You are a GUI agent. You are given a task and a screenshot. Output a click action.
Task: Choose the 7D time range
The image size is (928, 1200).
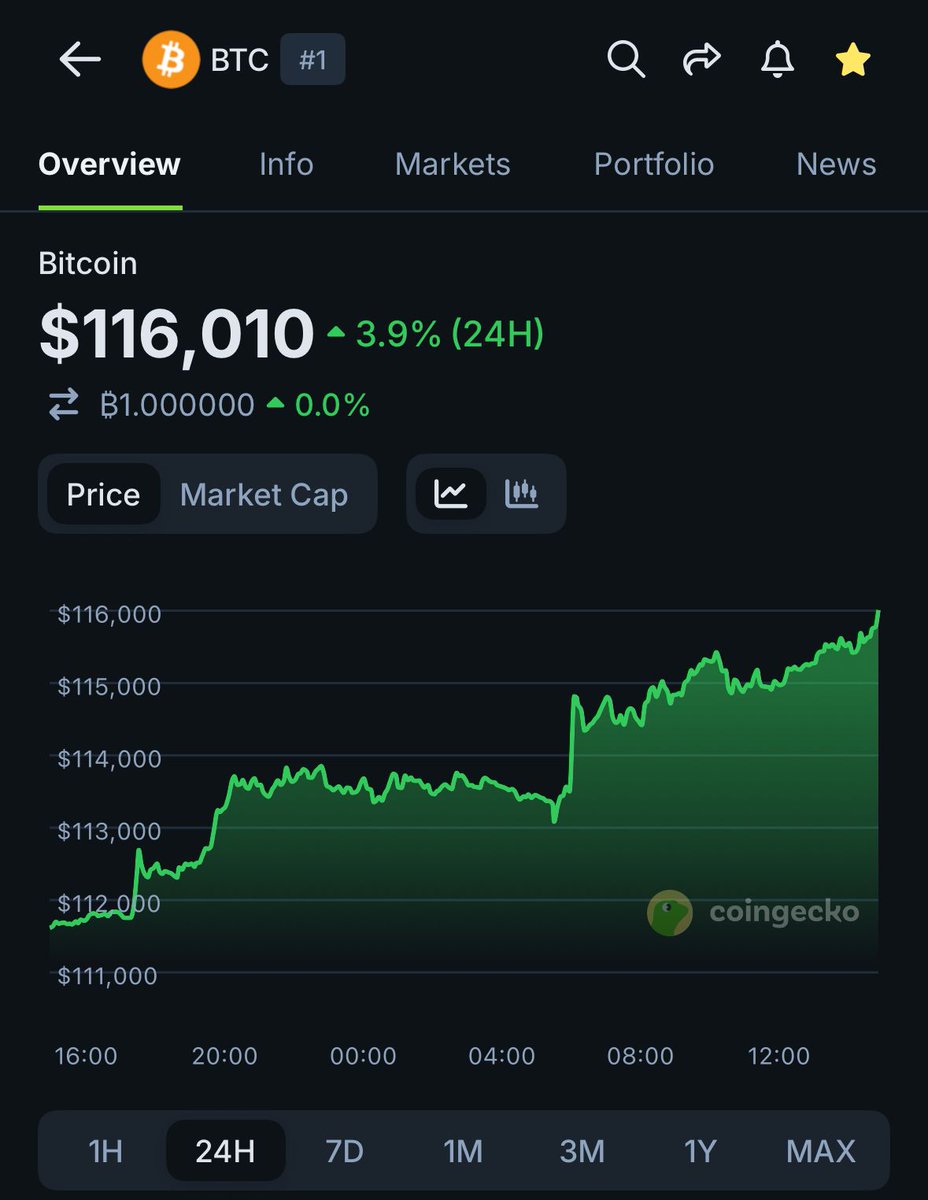pos(344,1151)
